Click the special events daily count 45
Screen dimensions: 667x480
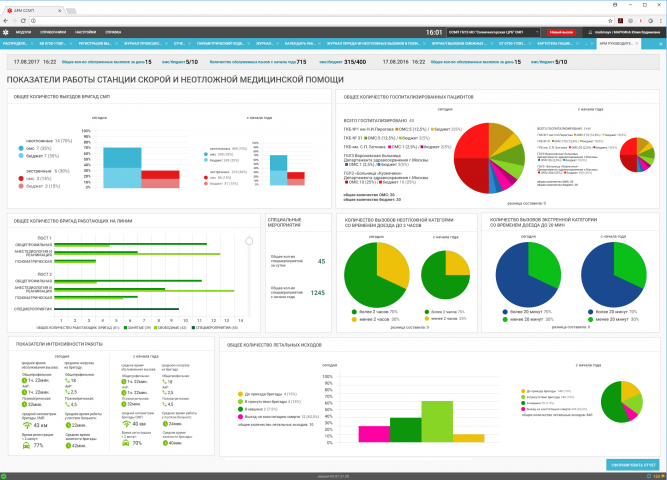pyautogui.click(x=322, y=261)
